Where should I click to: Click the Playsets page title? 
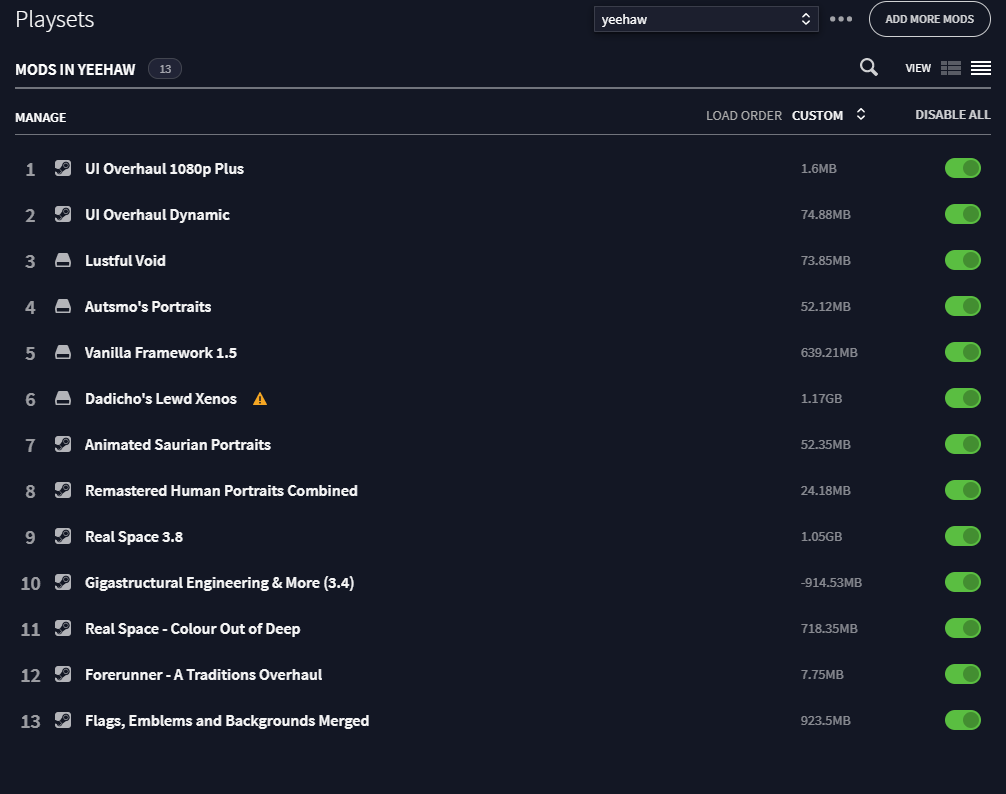coord(55,19)
